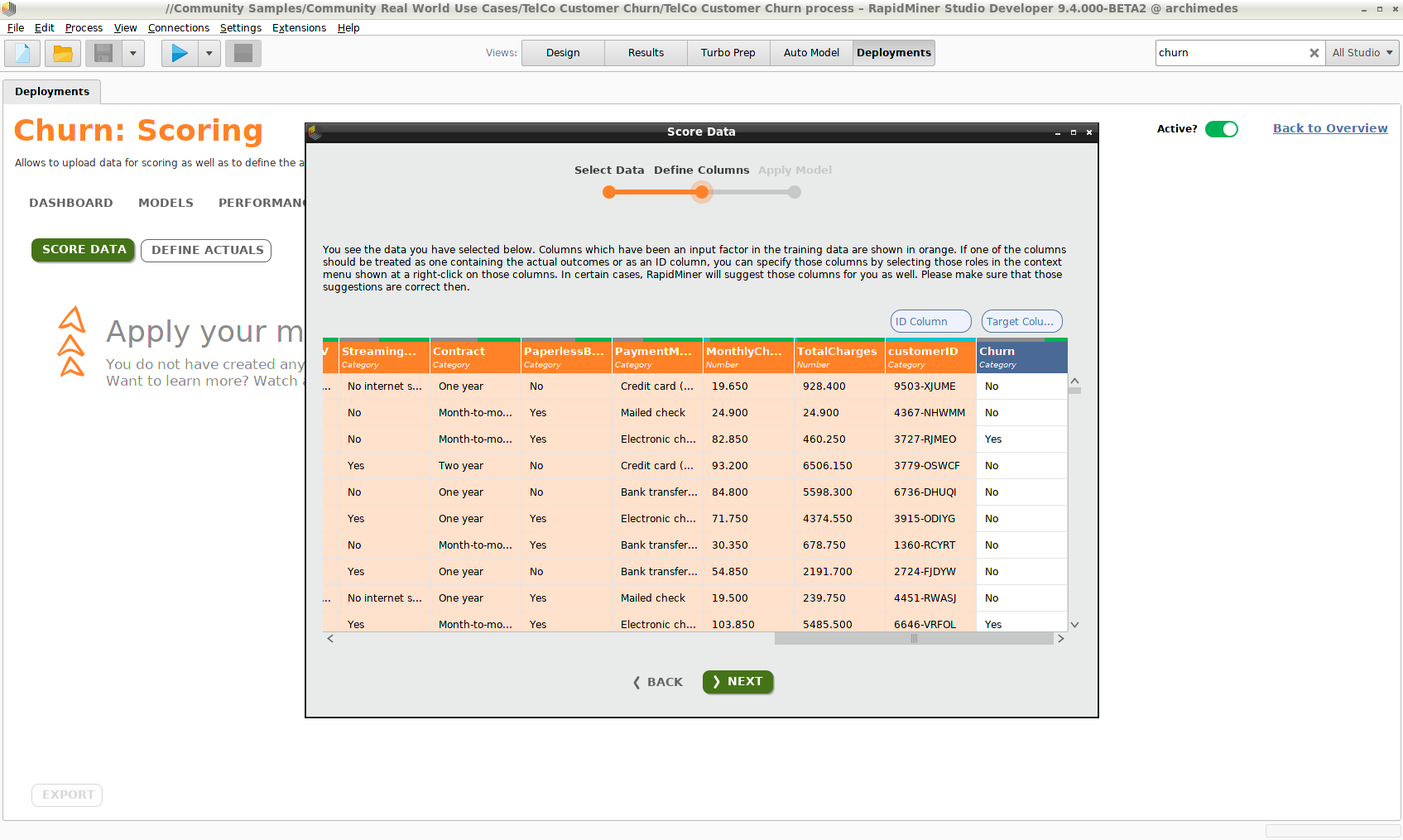Open the DASHBOARD section

[x=71, y=203]
